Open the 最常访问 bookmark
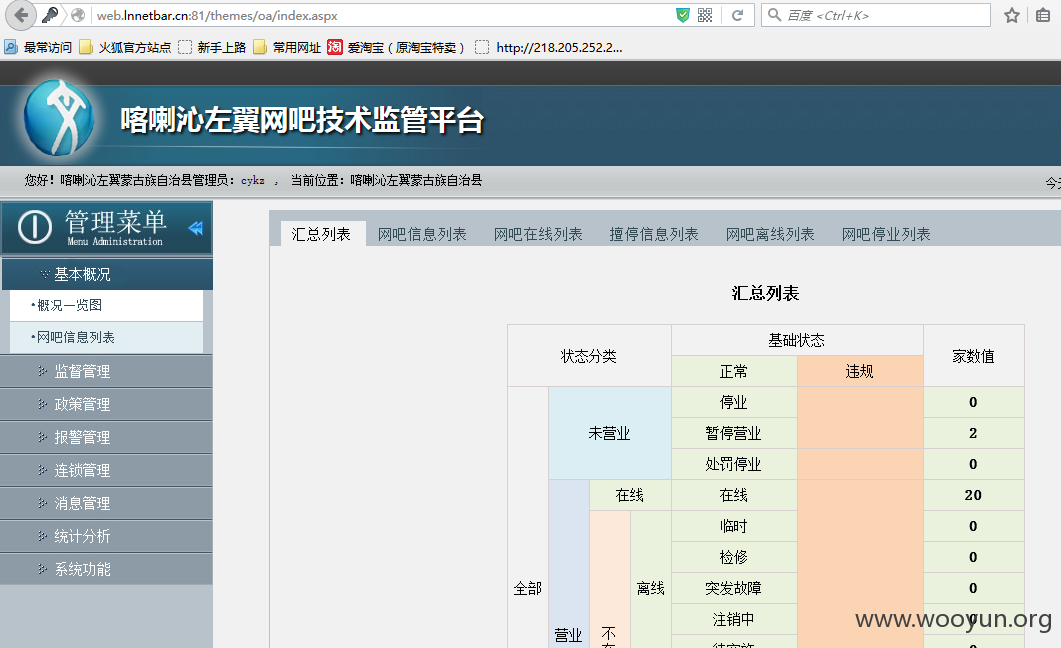 (x=38, y=47)
